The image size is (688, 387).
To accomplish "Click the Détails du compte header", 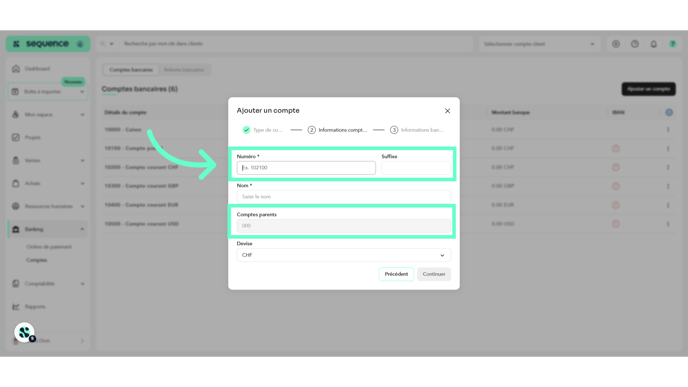I will [x=125, y=113].
